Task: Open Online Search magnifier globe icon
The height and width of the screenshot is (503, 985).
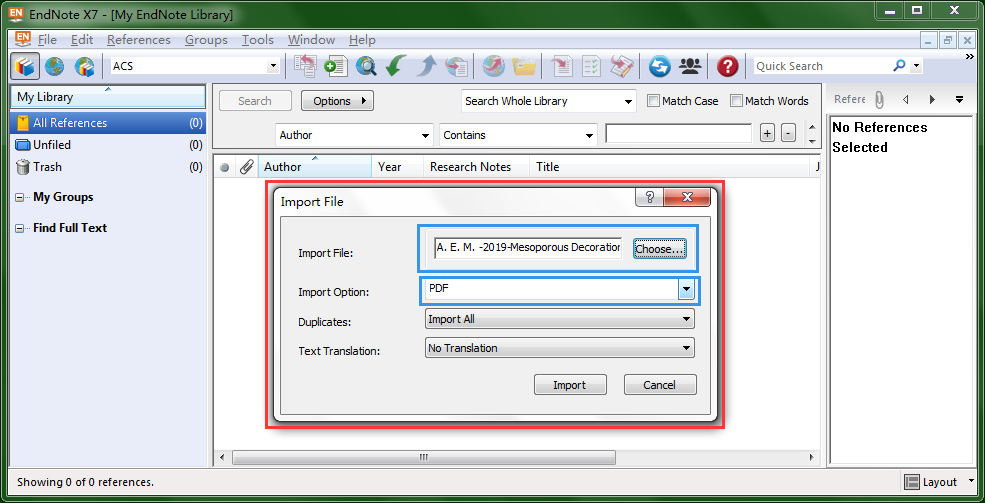Action: coord(365,66)
